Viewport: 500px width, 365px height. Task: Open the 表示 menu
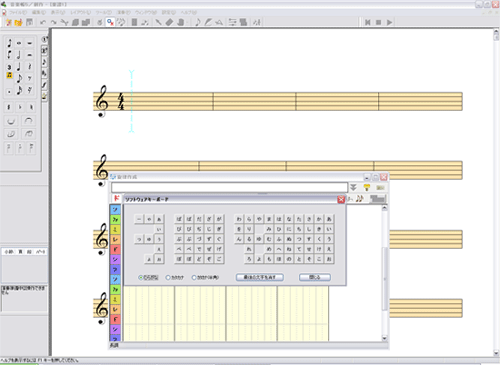pos(58,13)
